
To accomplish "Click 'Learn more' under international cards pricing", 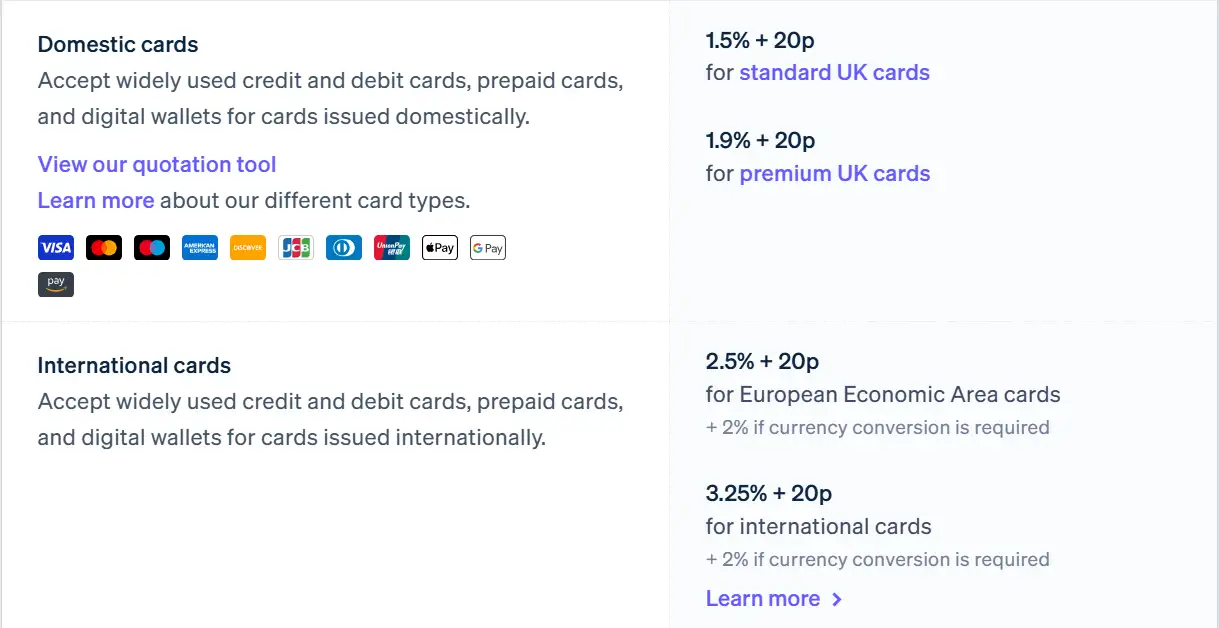I will (763, 599).
